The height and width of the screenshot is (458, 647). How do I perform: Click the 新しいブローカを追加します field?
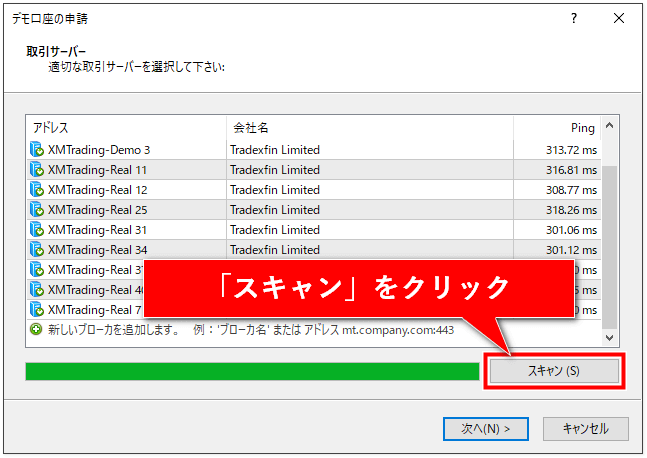click(x=314, y=330)
